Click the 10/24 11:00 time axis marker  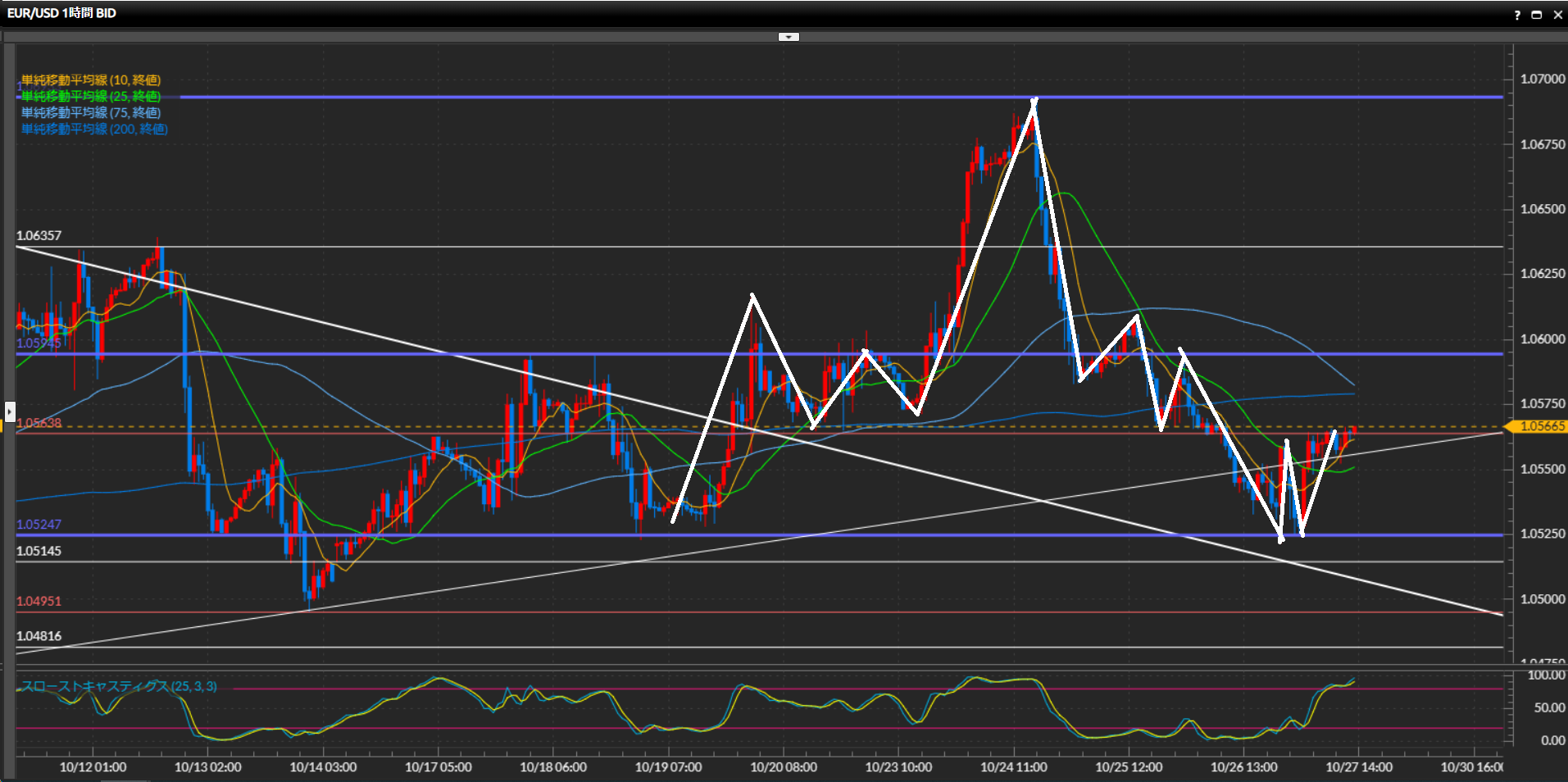tap(1013, 767)
